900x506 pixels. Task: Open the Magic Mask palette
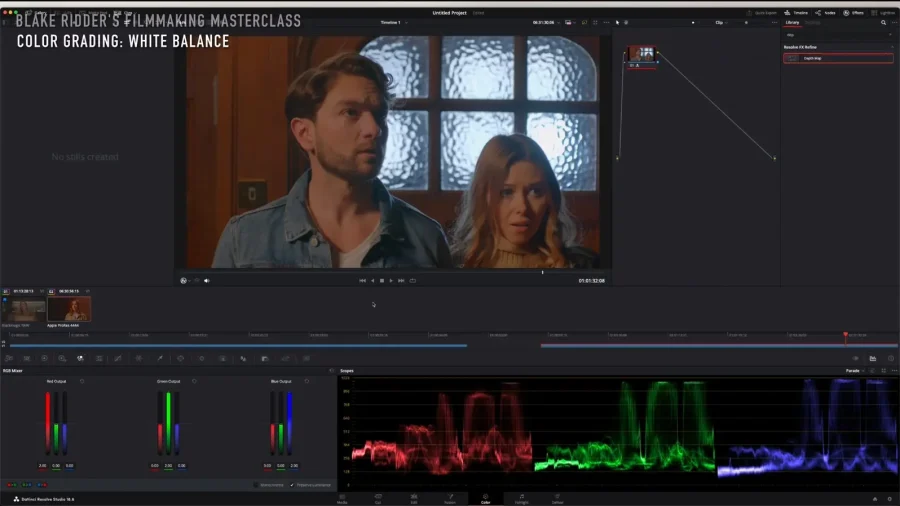tap(222, 359)
